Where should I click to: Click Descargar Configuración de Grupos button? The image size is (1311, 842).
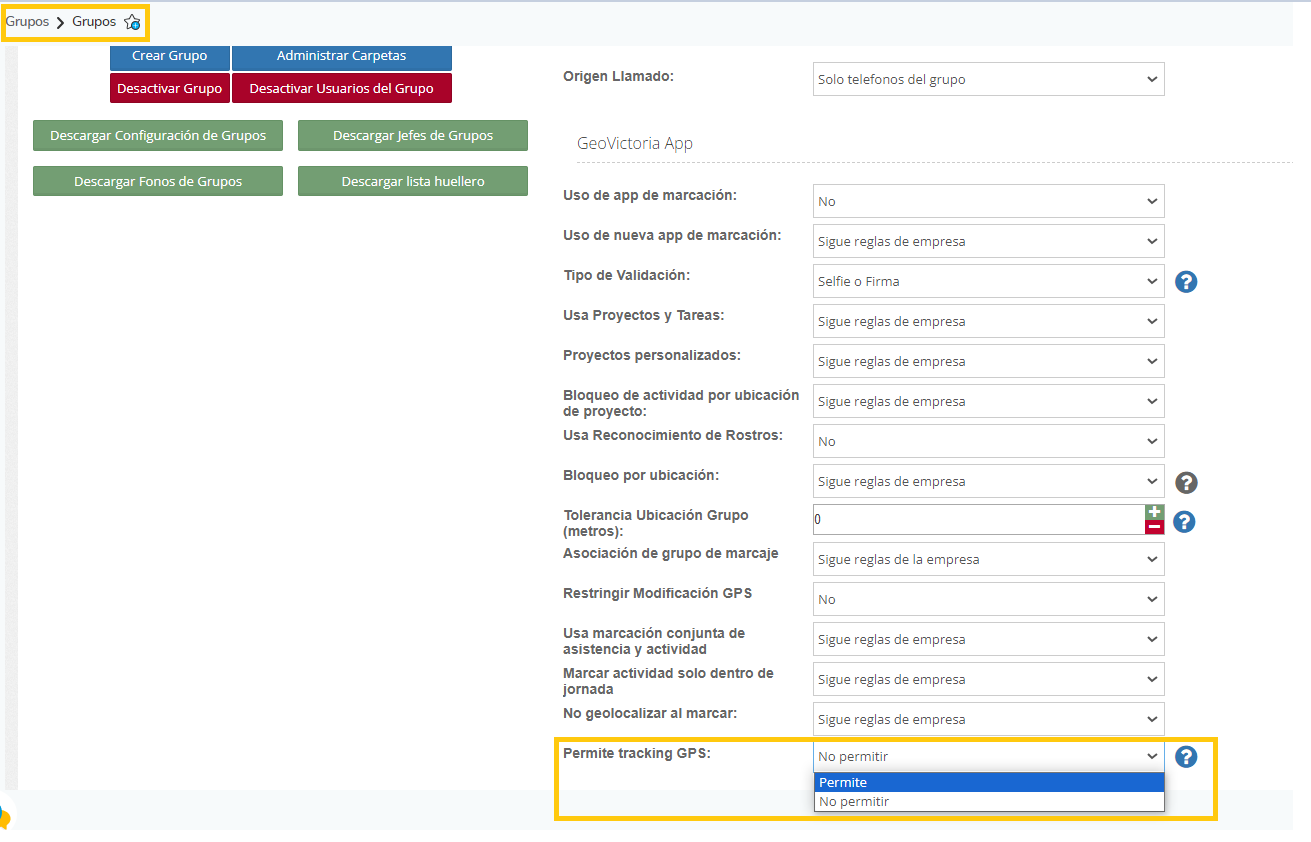(158, 136)
